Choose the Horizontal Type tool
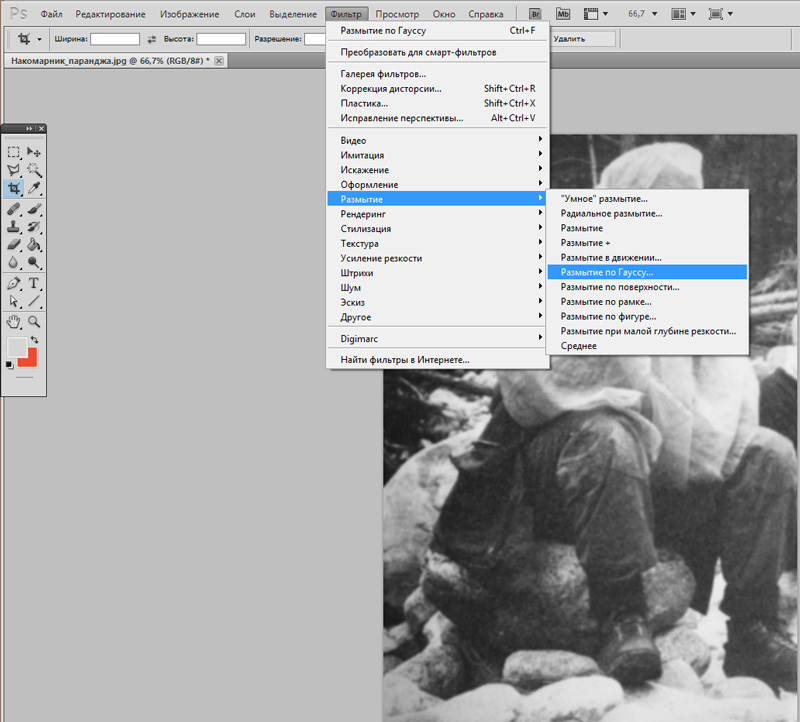The image size is (800, 722). 34,283
